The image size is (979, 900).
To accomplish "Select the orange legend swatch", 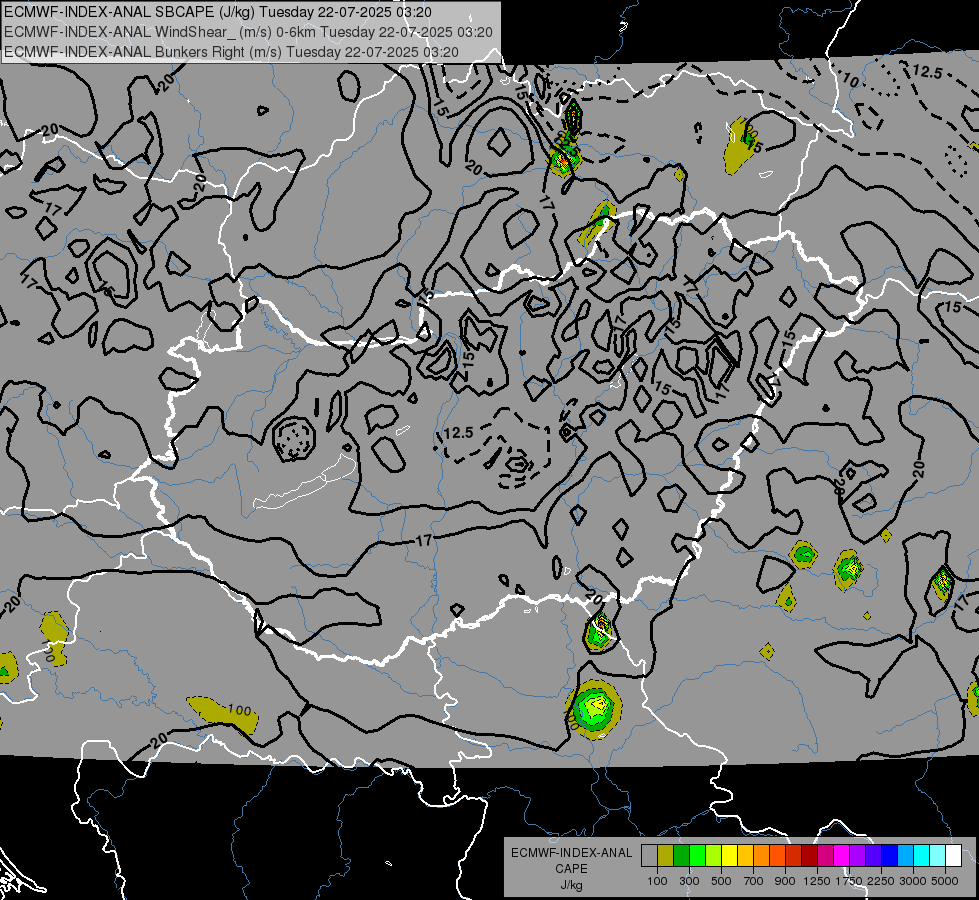I will point(761,856).
